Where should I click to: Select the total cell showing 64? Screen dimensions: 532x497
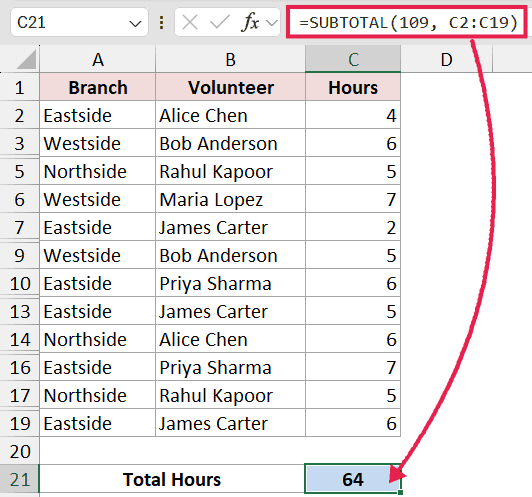click(x=353, y=479)
